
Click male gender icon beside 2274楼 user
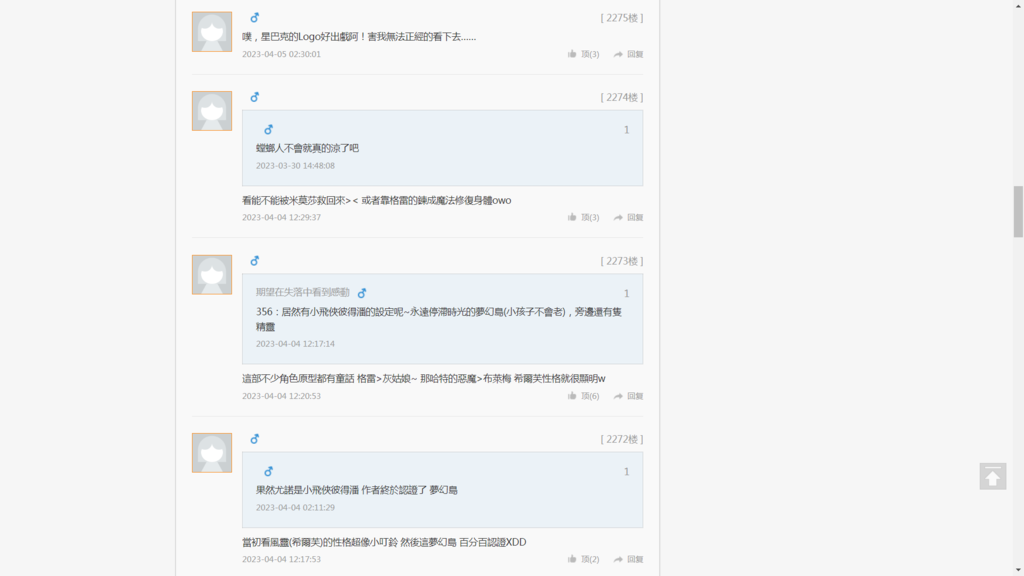click(255, 97)
